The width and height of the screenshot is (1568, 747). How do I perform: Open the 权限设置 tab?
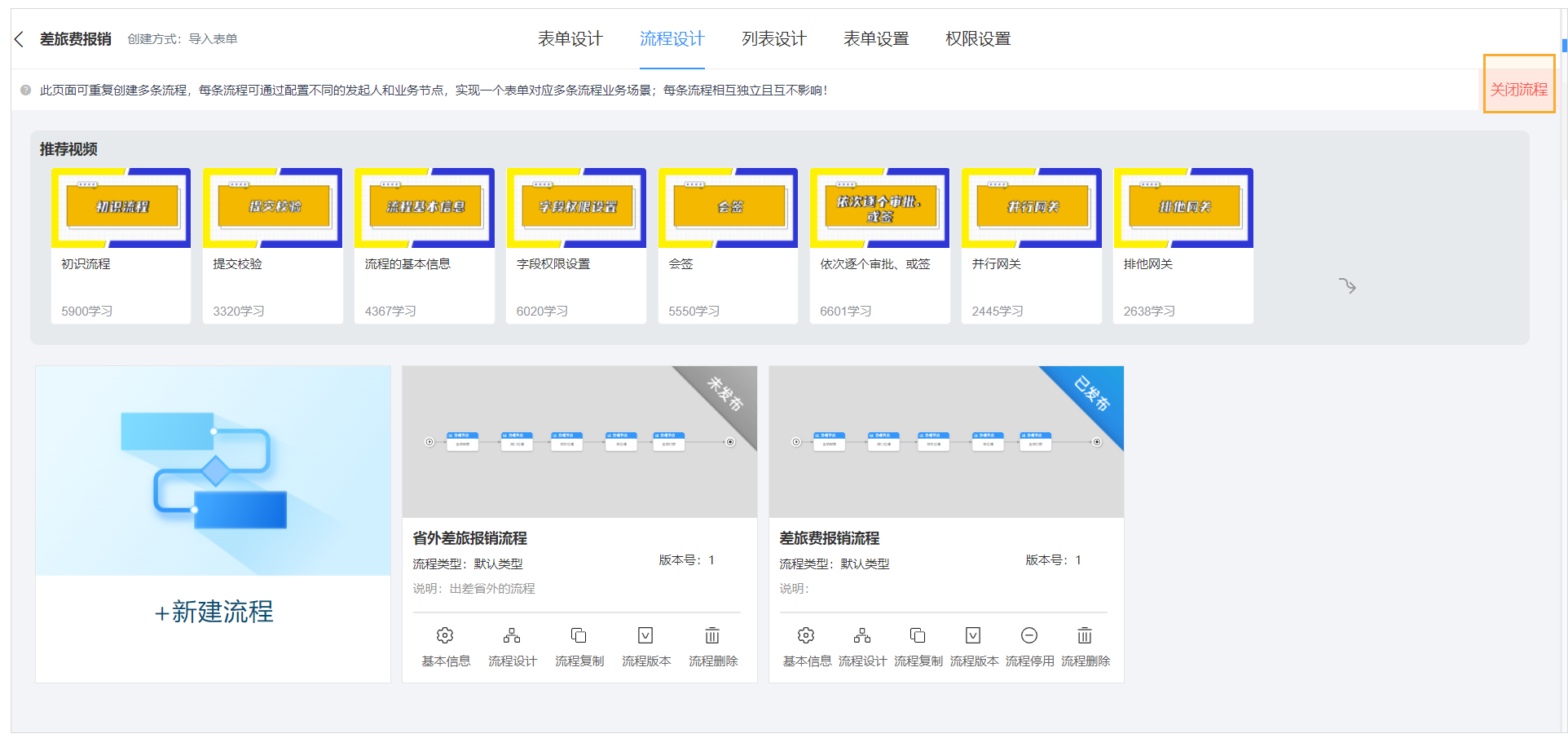click(978, 38)
